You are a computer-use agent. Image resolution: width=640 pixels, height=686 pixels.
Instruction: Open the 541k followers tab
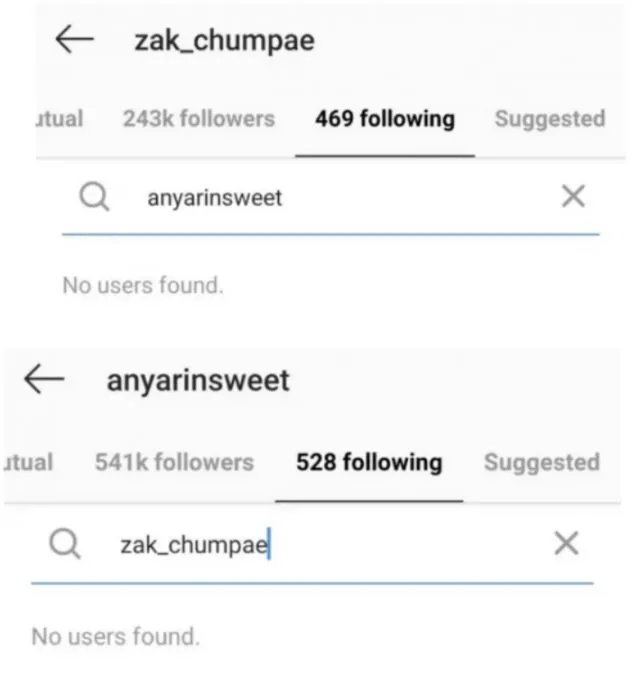[174, 462]
